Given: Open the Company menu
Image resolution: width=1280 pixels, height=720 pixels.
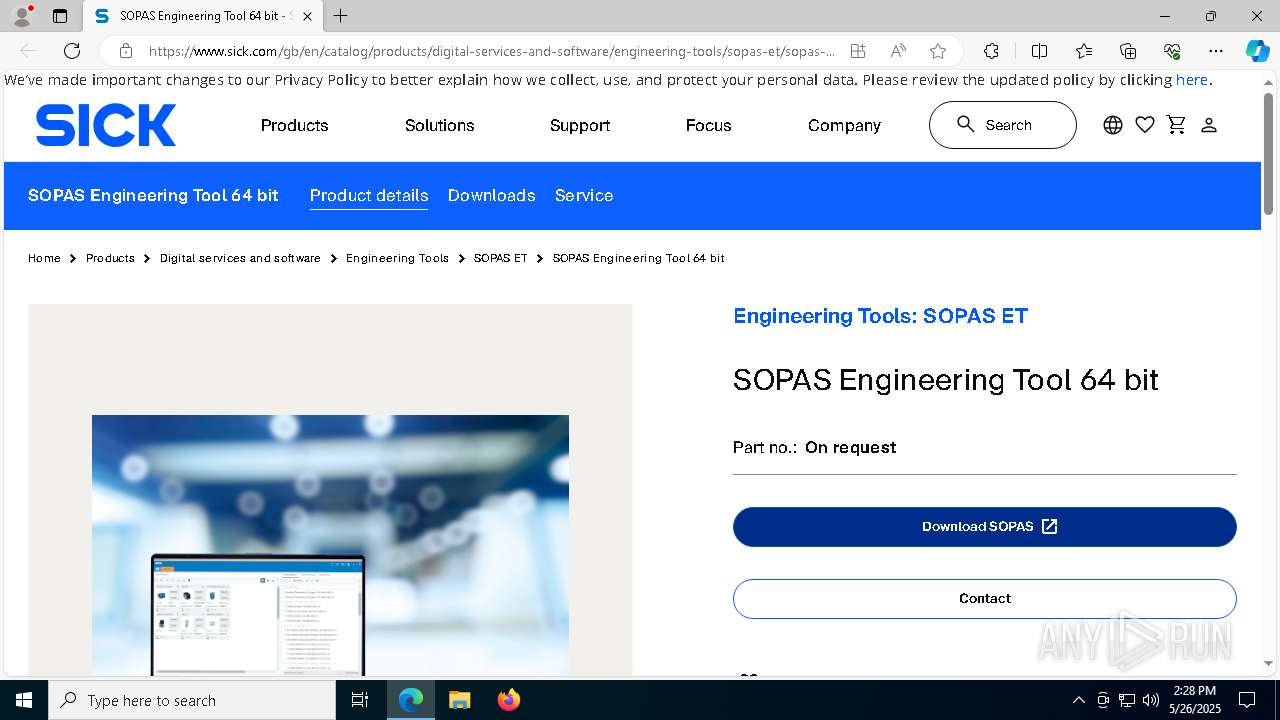Looking at the screenshot, I should (844, 125).
